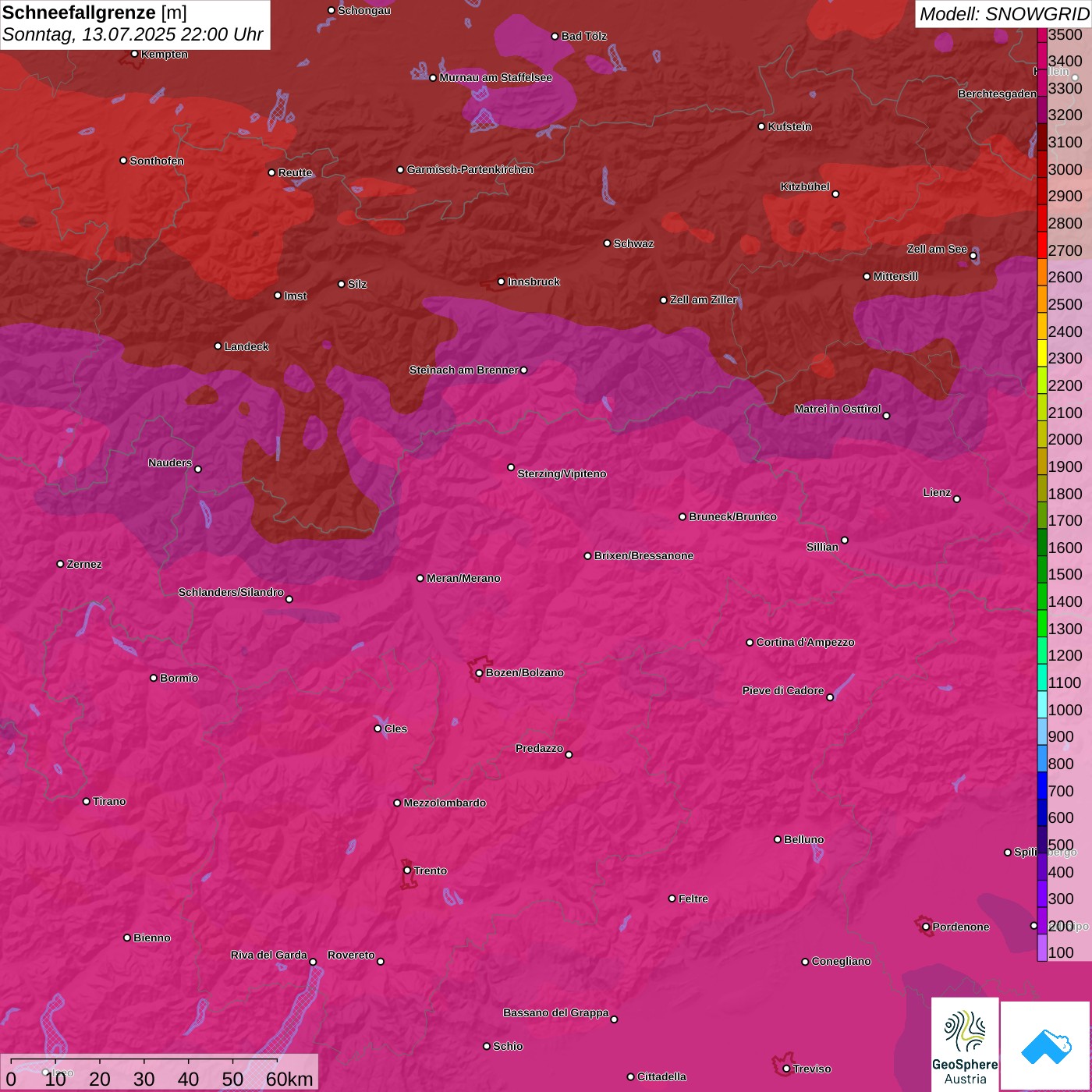Click the Pordenone city label
The height and width of the screenshot is (1092, 1092).
click(x=961, y=927)
